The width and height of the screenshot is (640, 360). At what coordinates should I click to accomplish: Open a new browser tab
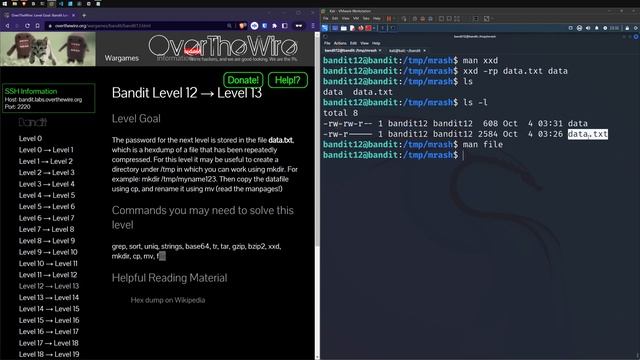point(84,15)
